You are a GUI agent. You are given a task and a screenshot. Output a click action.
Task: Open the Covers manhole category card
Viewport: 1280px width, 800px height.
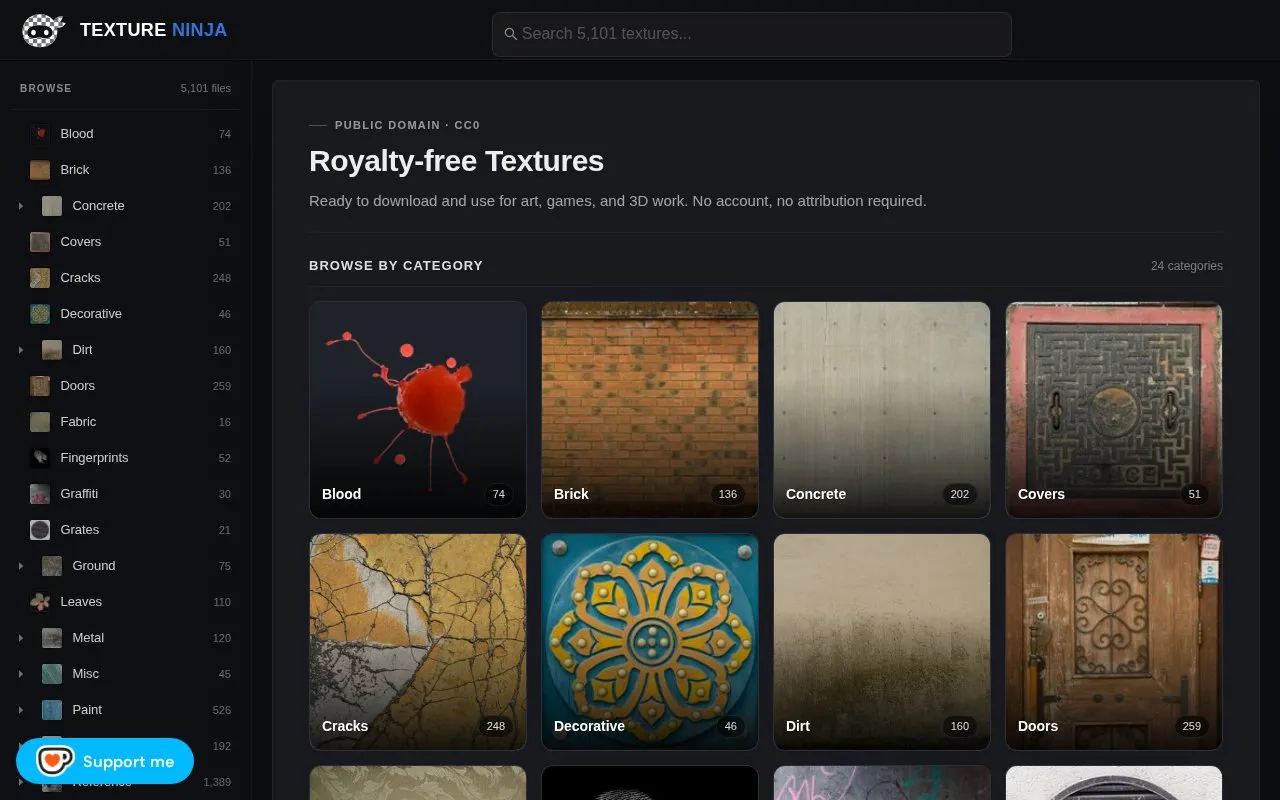[x=1114, y=410]
